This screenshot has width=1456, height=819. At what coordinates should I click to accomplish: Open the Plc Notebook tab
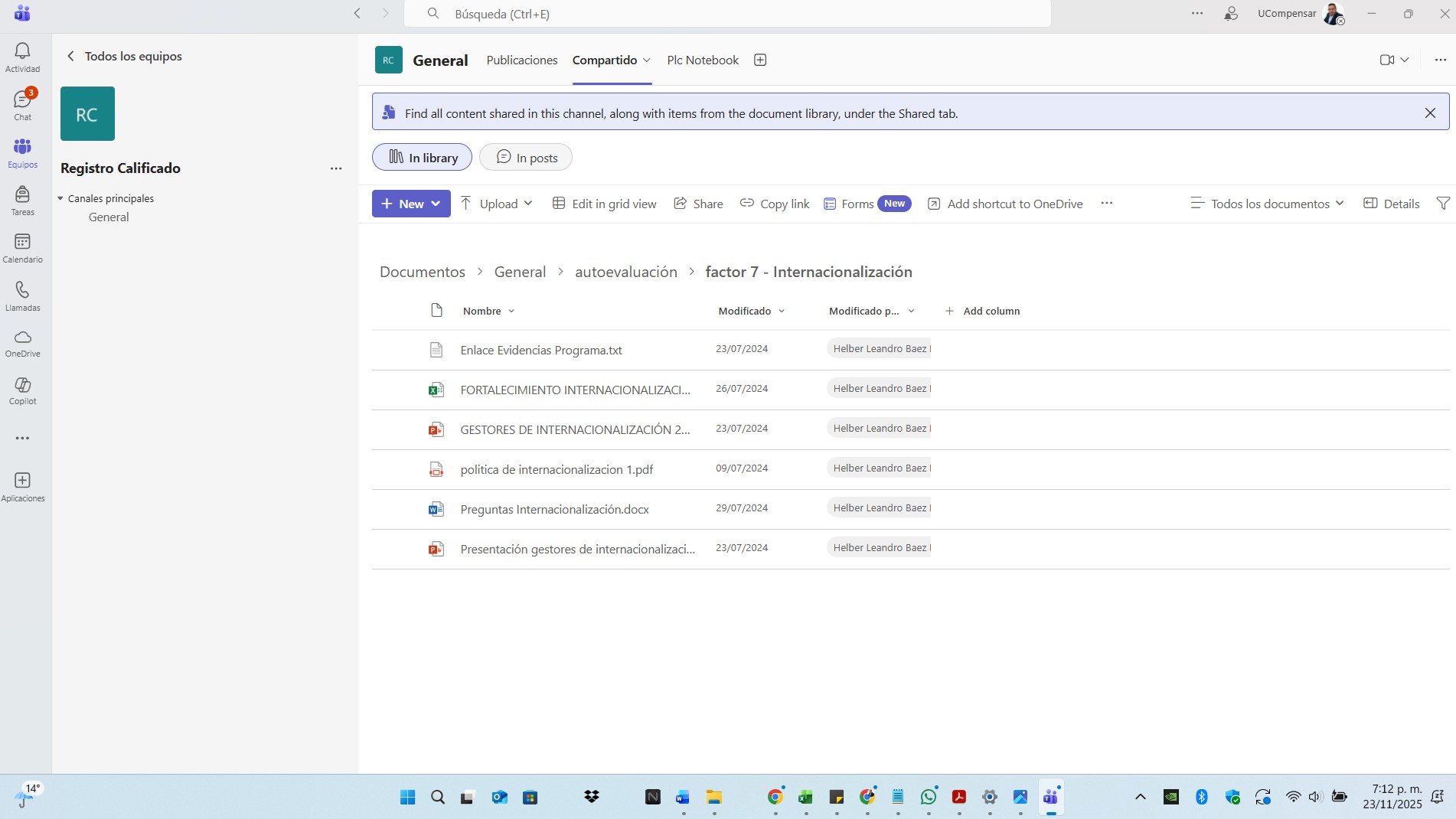702,60
